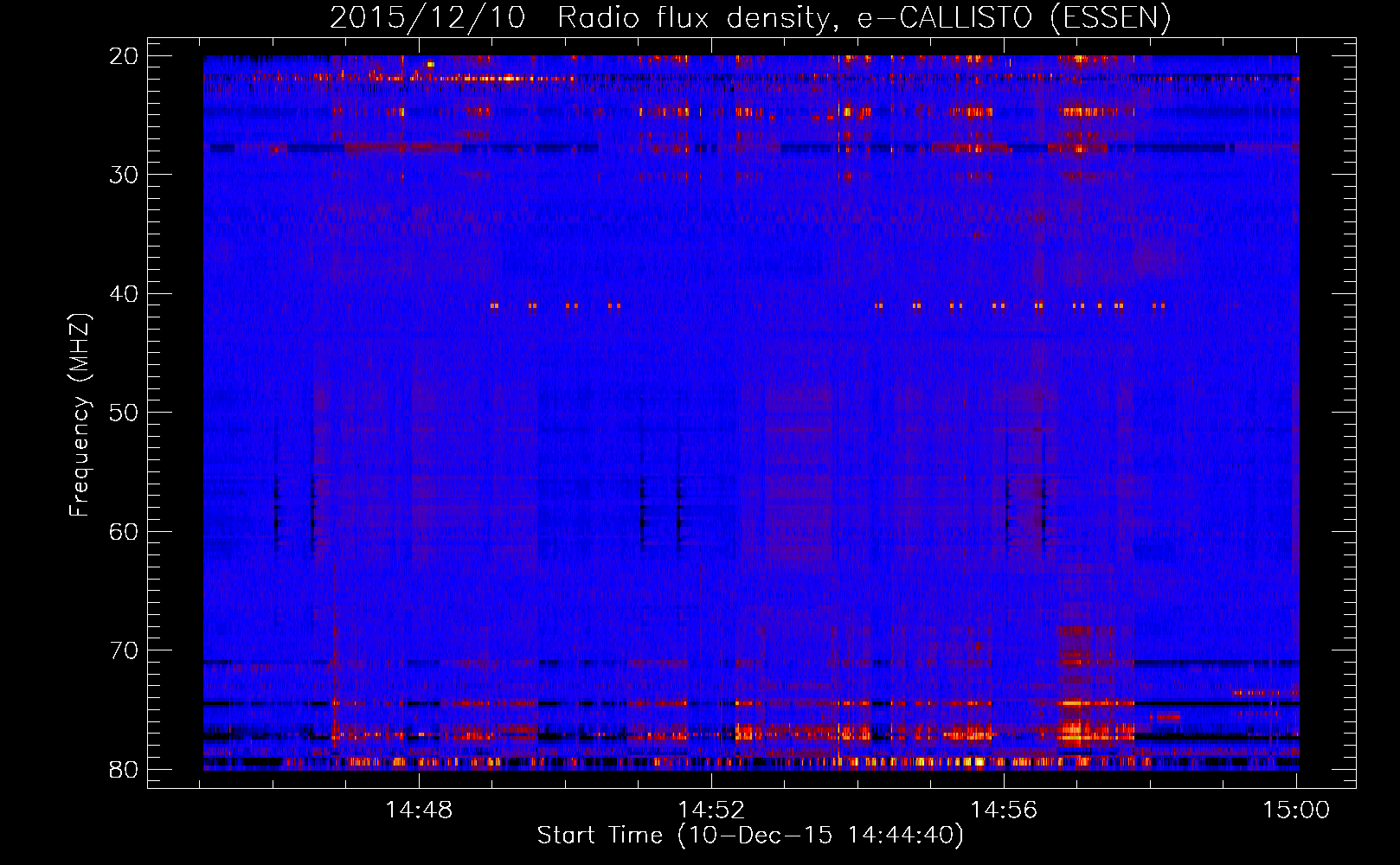Click the '40' frequency tick label
This screenshot has height=865, width=1400.
125,294
